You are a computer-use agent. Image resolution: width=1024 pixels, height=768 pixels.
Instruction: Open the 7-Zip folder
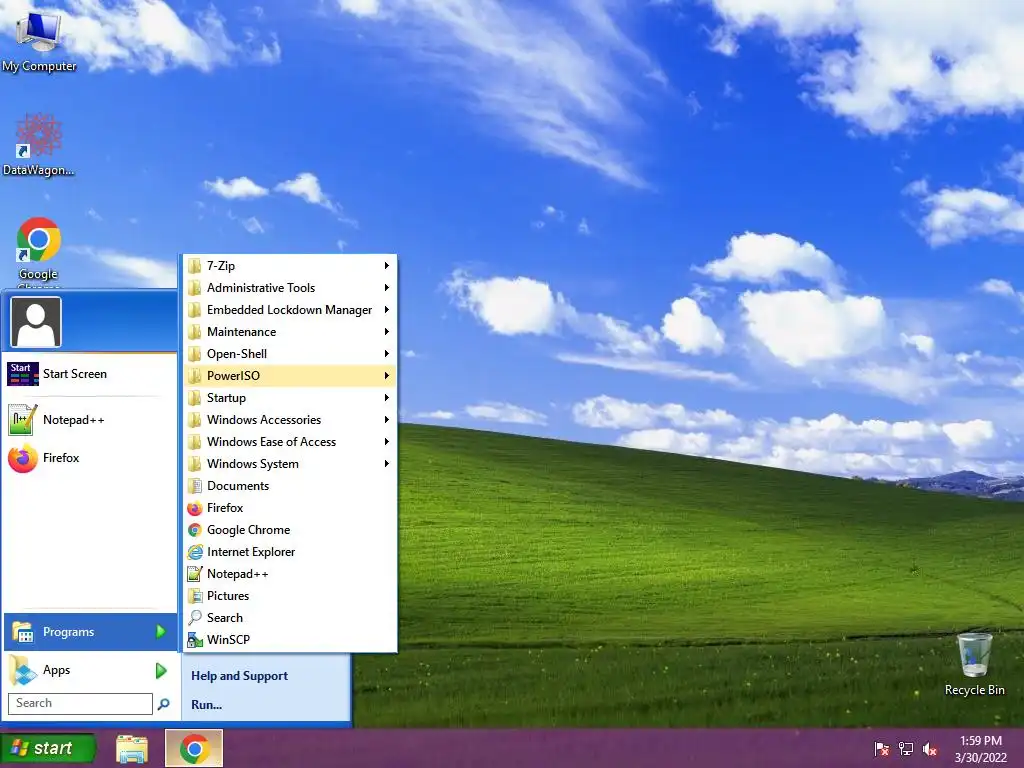click(289, 266)
